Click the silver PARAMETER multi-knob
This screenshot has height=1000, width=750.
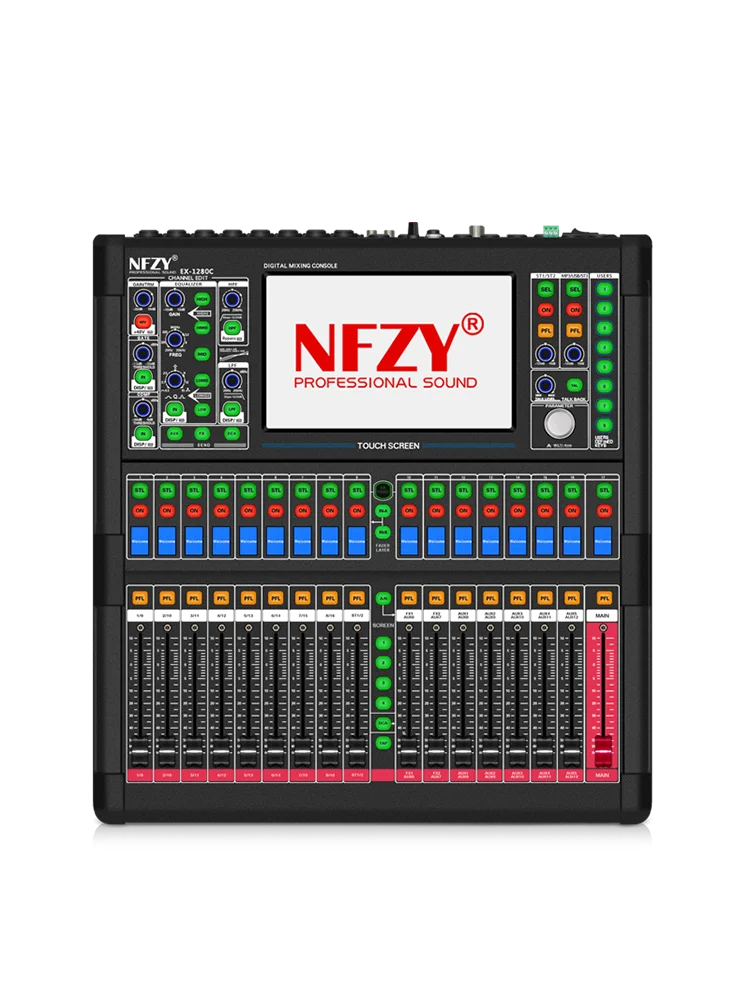tap(559, 423)
